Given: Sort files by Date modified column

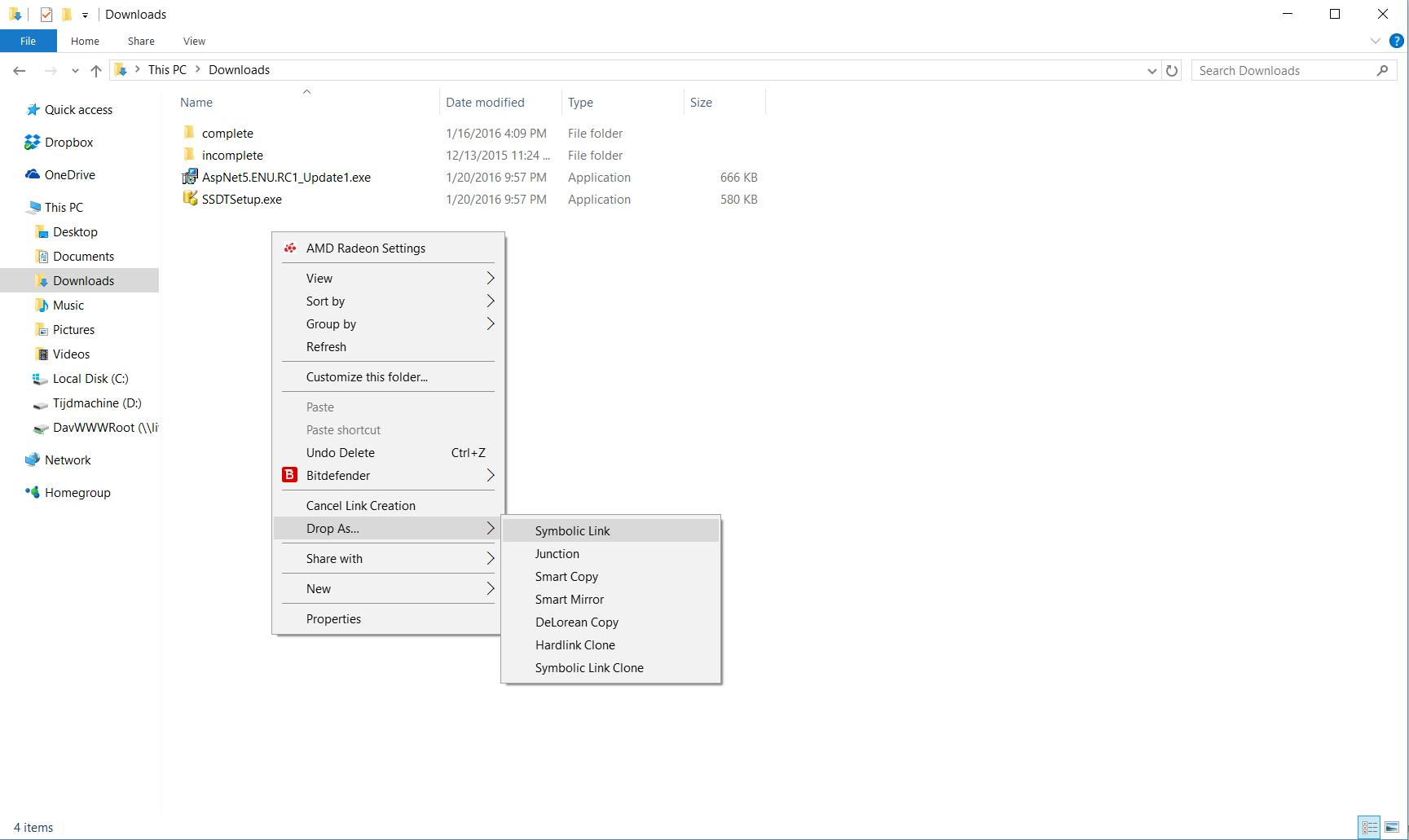Looking at the screenshot, I should pyautogui.click(x=500, y=102).
